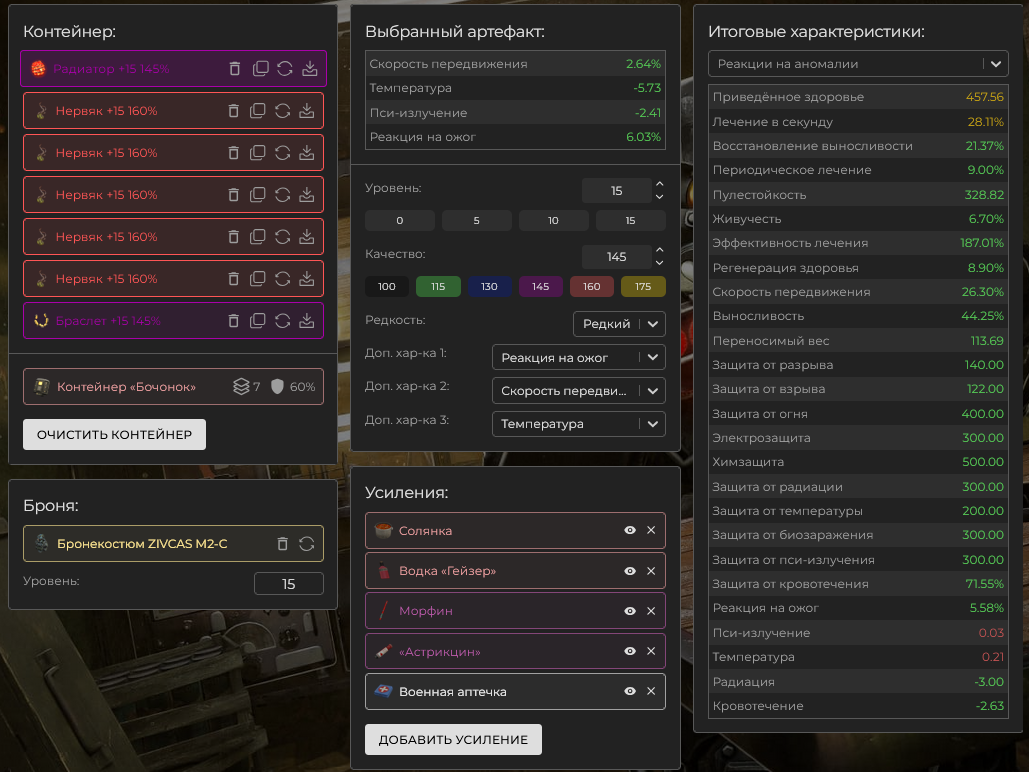Hide the Морфин boost effect
This screenshot has width=1029, height=772.
(x=630, y=611)
